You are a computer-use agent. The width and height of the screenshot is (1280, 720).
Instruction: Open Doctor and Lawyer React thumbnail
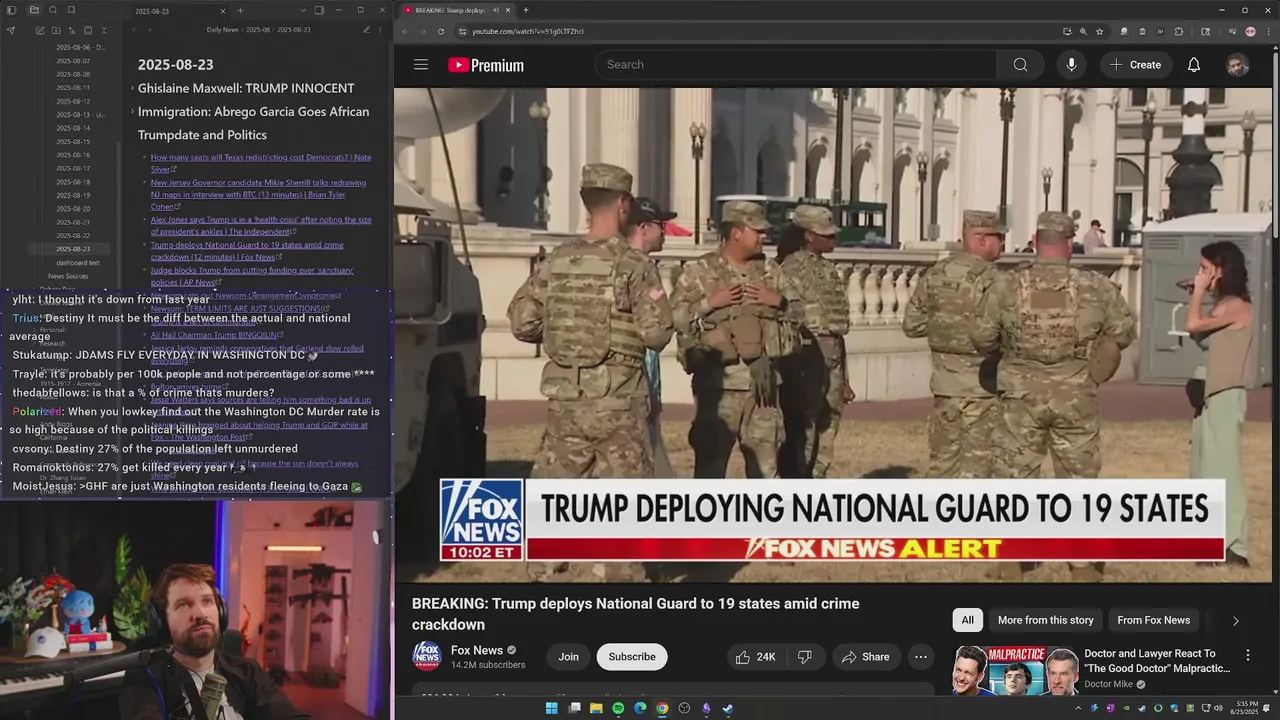[1014, 670]
